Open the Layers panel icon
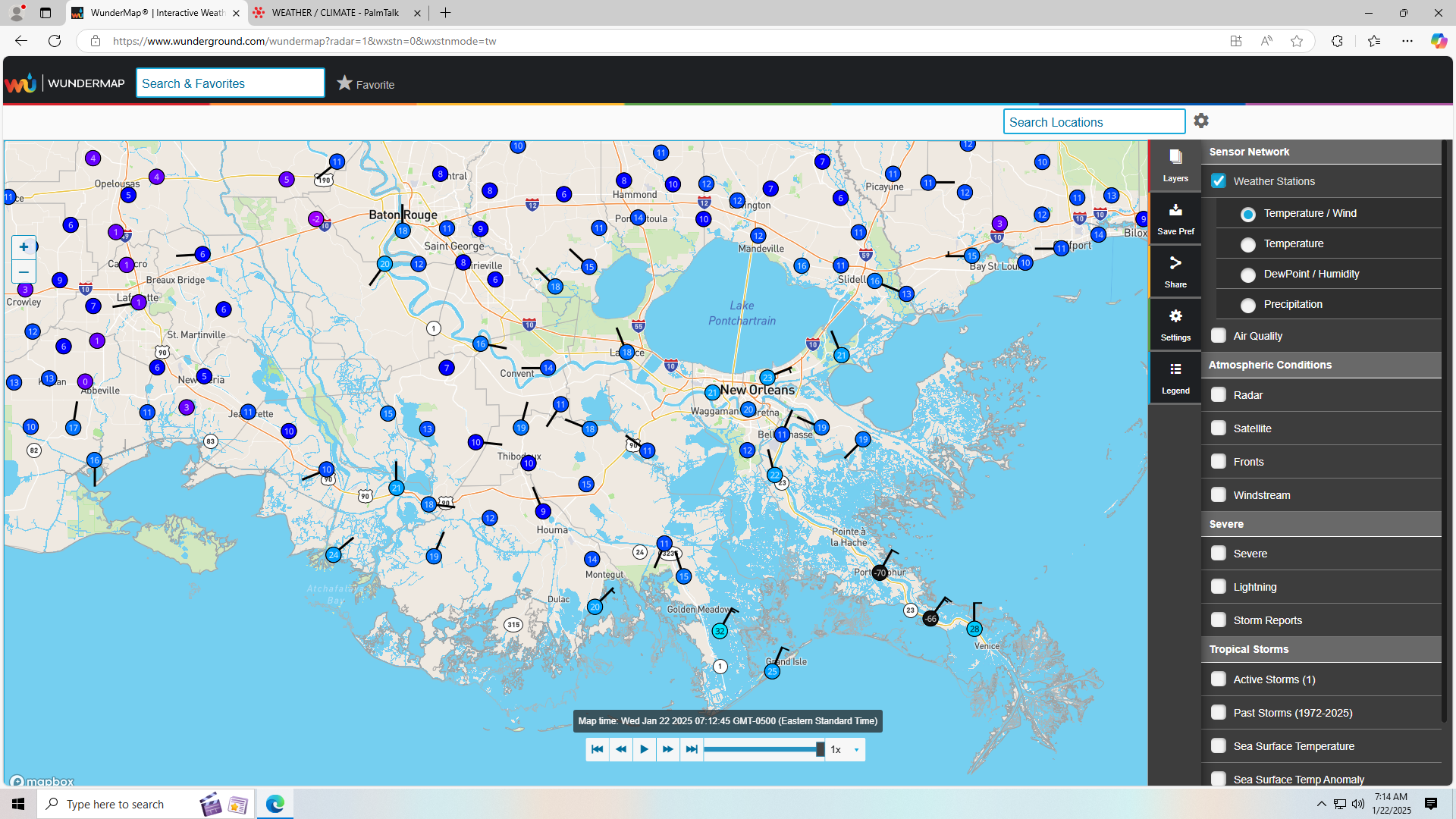This screenshot has height=819, width=1456. pyautogui.click(x=1175, y=165)
